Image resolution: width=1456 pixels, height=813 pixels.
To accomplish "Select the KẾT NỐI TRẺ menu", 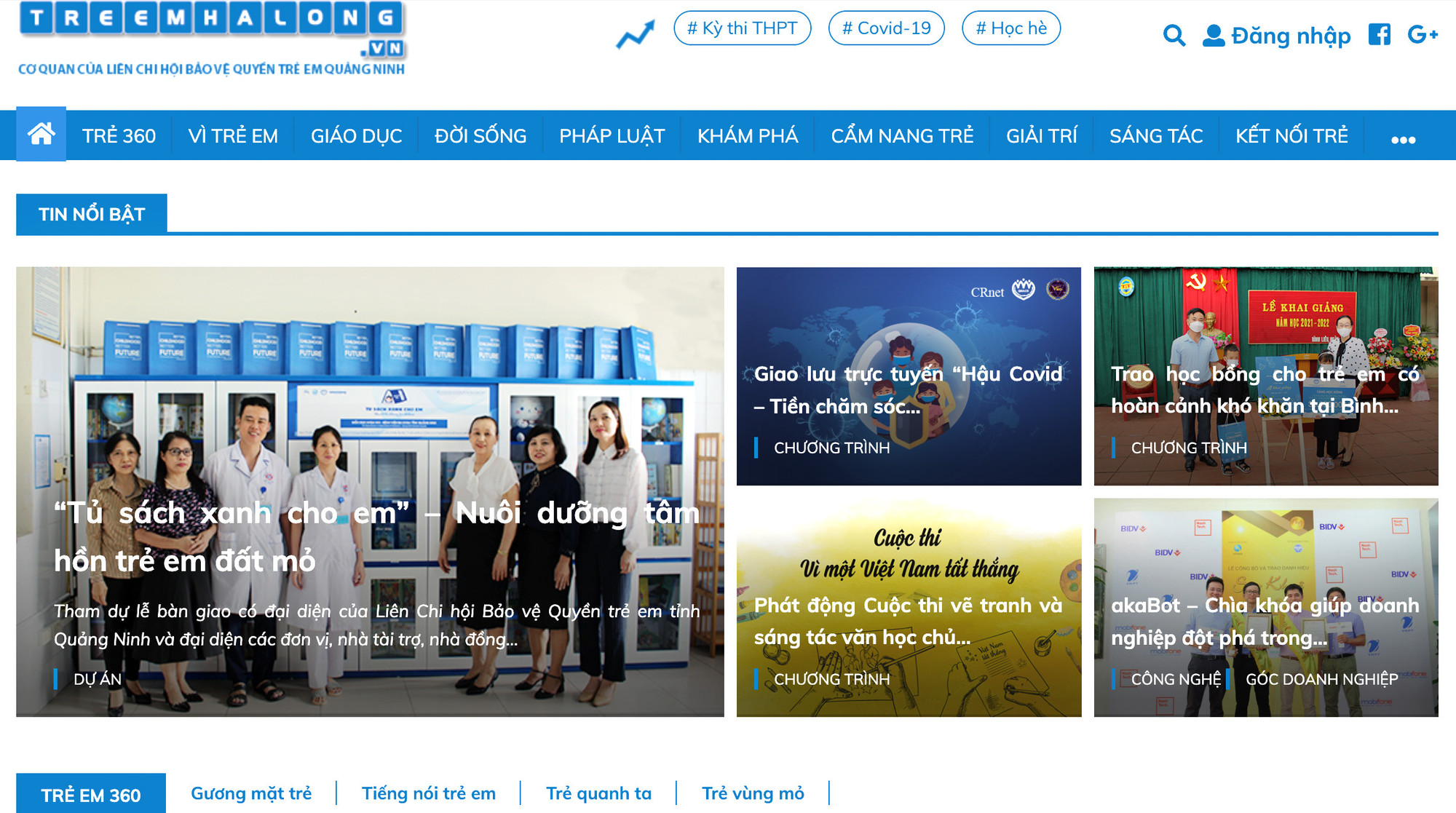I will coord(1291,136).
